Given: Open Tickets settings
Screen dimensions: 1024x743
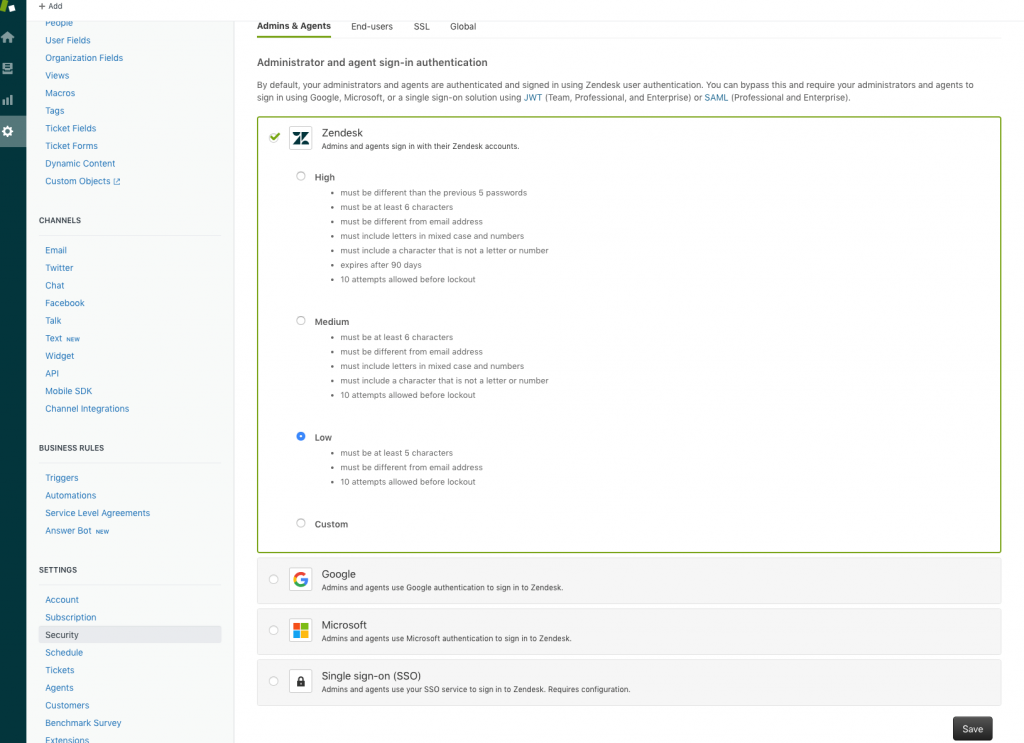Looking at the screenshot, I should point(59,671).
